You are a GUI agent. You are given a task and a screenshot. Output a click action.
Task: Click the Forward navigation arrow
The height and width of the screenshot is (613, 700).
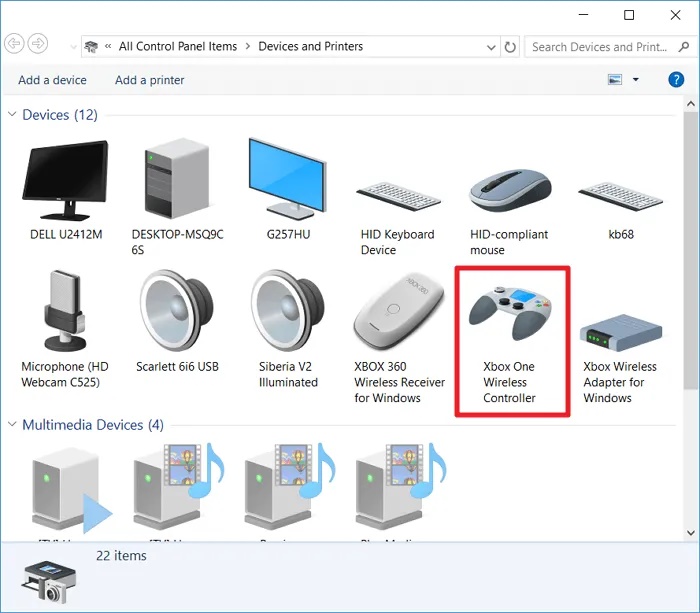coord(38,43)
